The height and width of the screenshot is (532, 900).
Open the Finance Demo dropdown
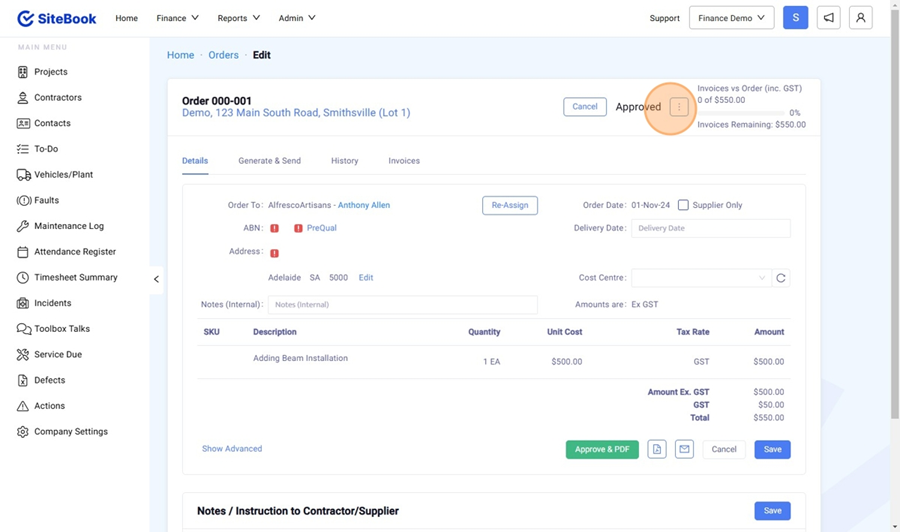tap(731, 18)
